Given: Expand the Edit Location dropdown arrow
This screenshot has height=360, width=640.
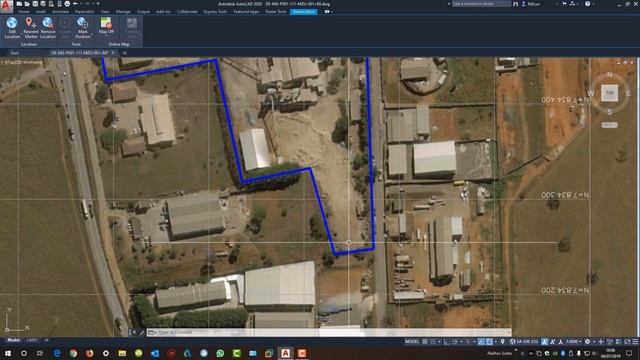Looking at the screenshot, I should point(21,34).
